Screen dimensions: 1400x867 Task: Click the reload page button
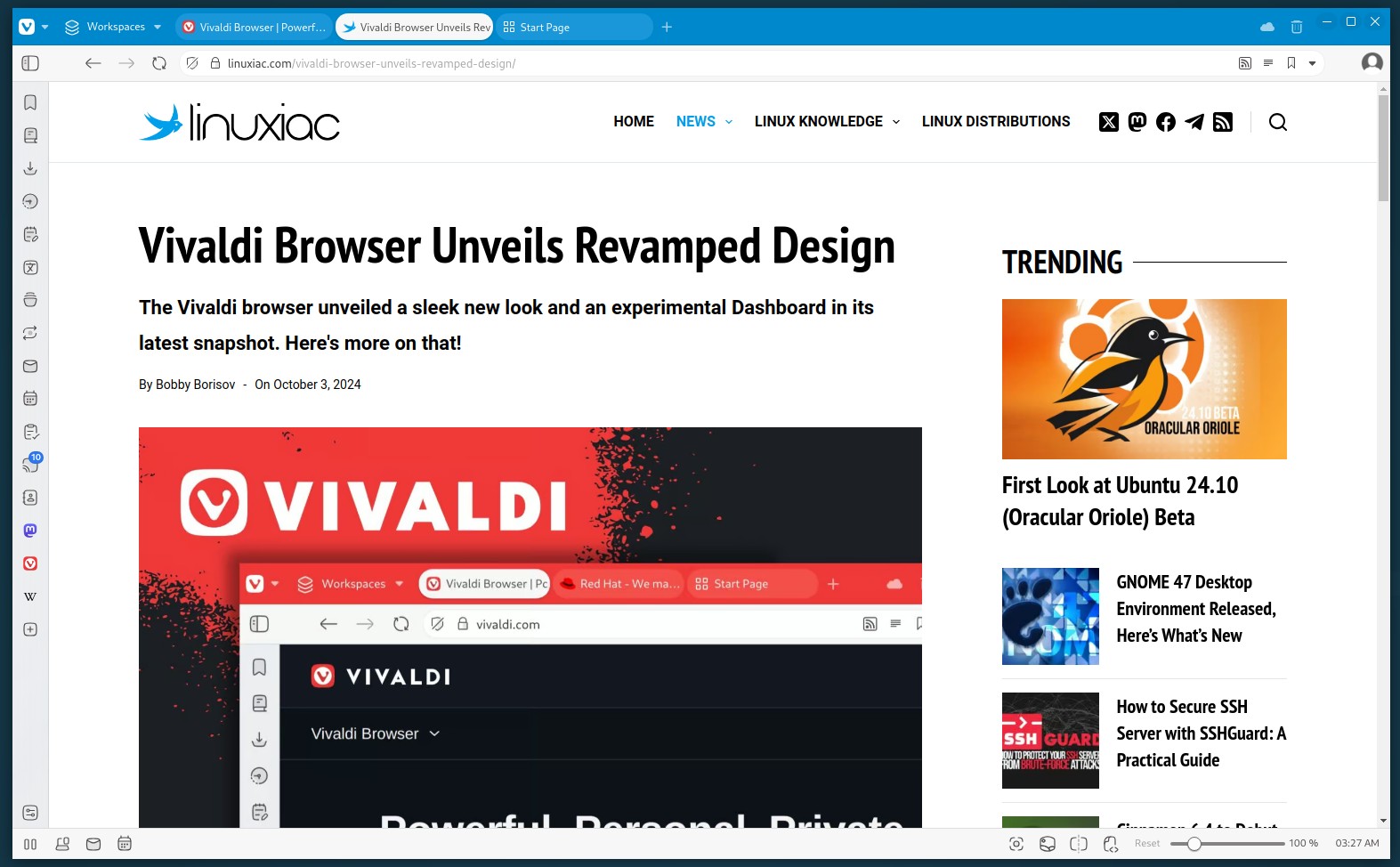(x=159, y=63)
